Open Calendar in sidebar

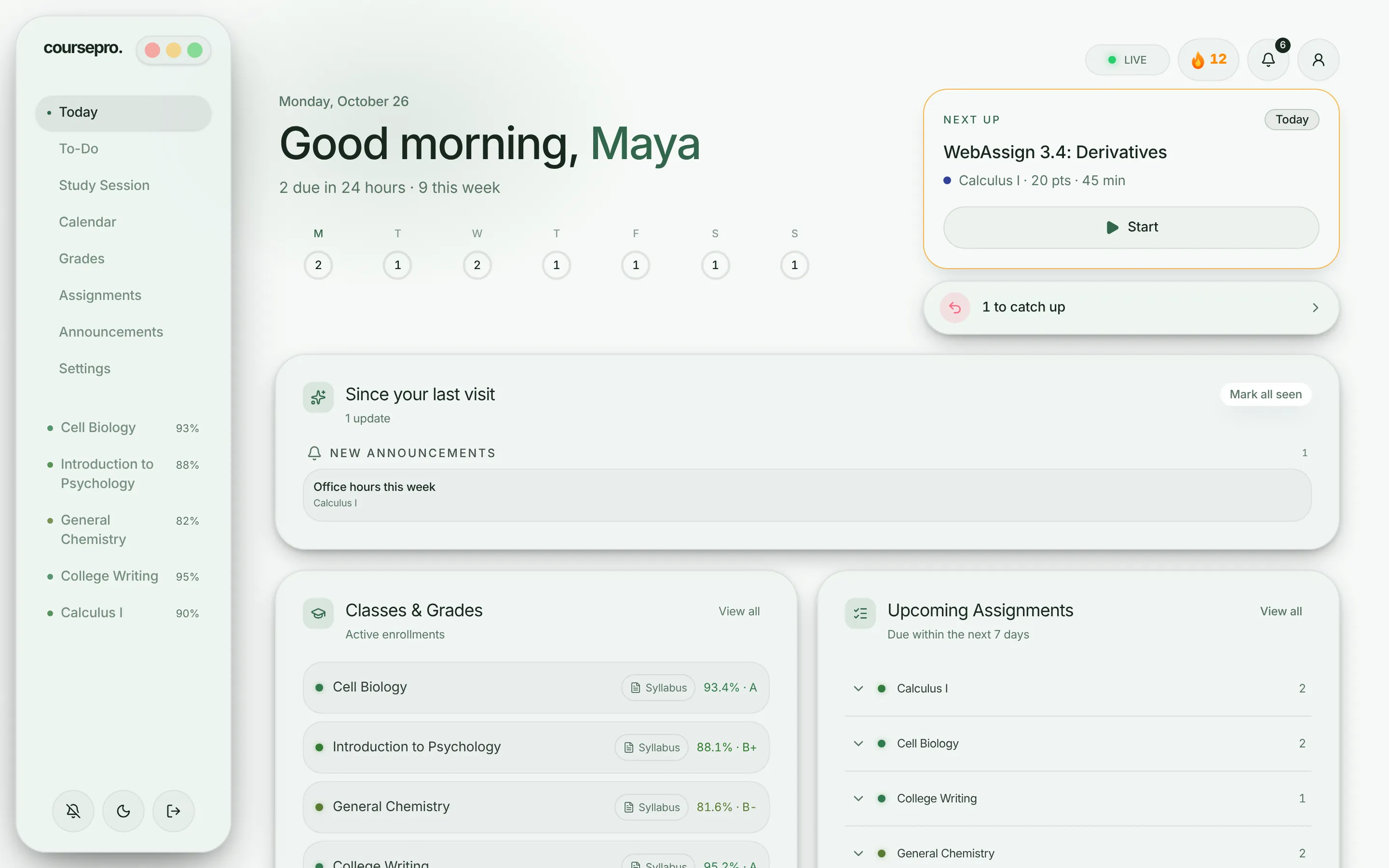click(123, 222)
